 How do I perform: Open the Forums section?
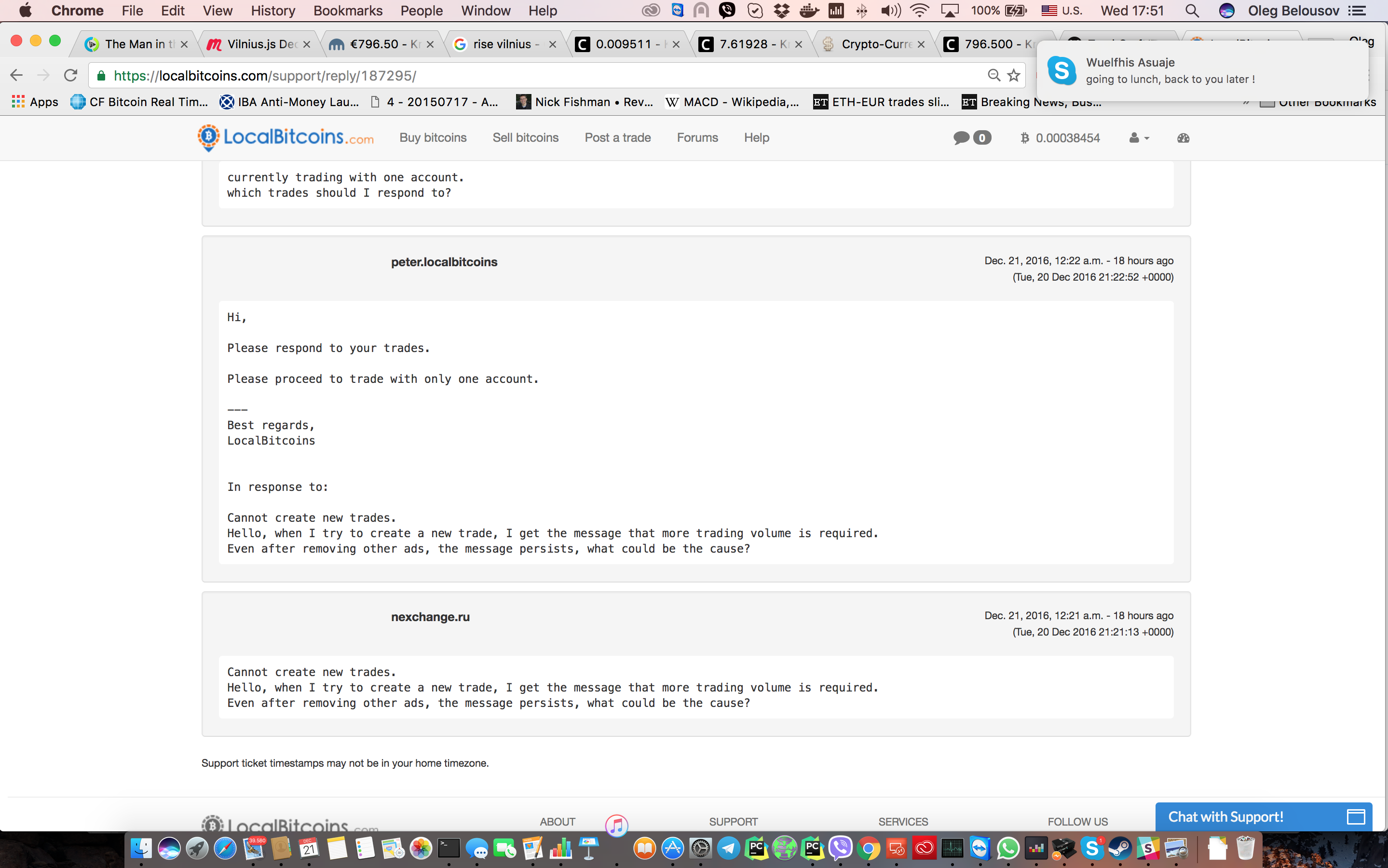click(697, 138)
